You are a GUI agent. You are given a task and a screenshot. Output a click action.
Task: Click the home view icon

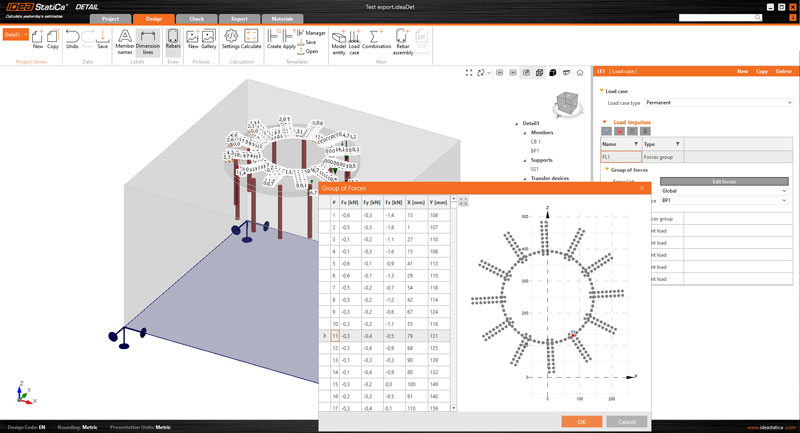click(580, 73)
